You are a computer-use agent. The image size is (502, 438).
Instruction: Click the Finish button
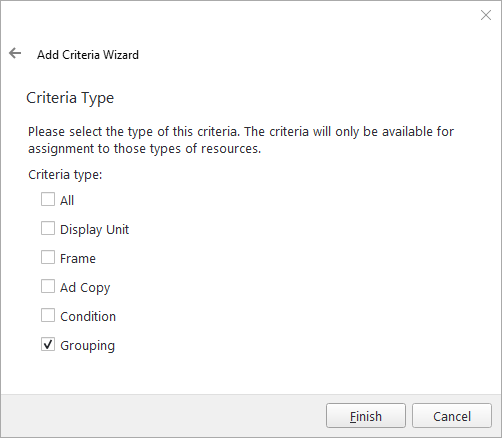click(366, 416)
